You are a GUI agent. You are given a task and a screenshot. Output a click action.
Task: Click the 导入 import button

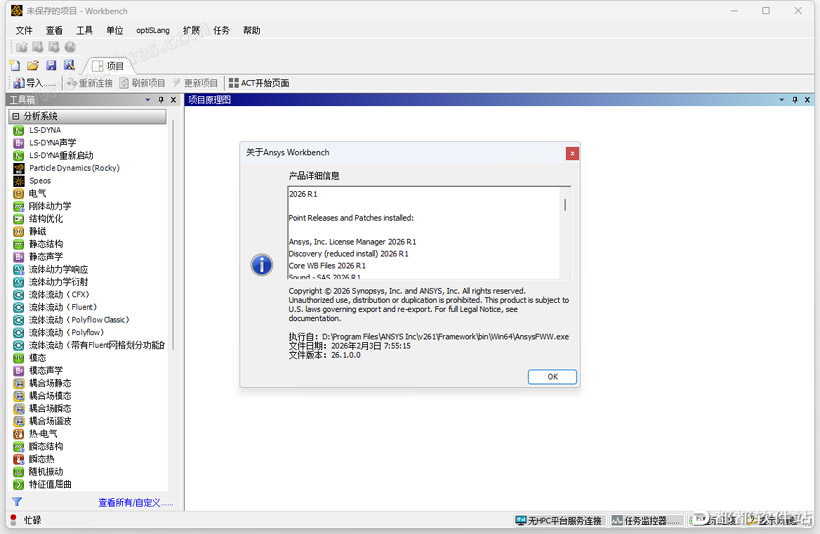[33, 83]
